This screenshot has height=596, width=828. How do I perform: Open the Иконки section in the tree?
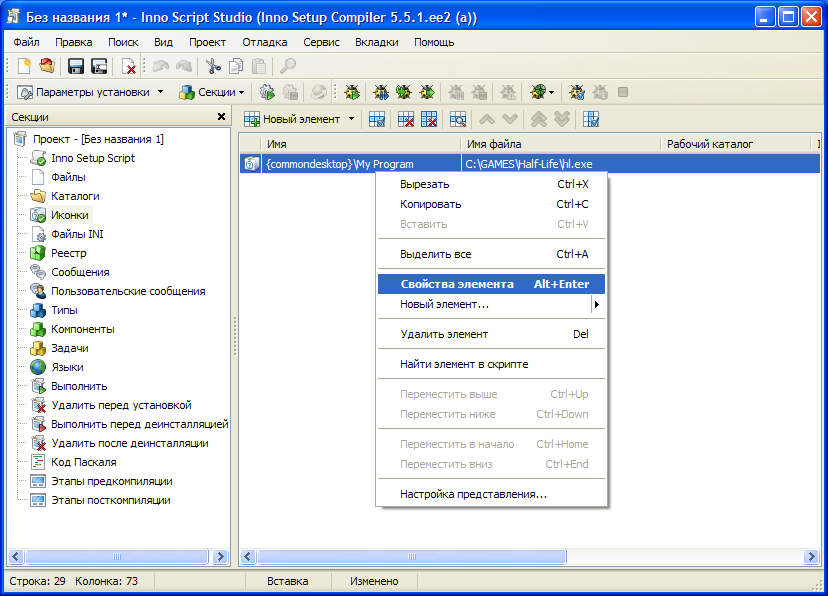coord(69,215)
